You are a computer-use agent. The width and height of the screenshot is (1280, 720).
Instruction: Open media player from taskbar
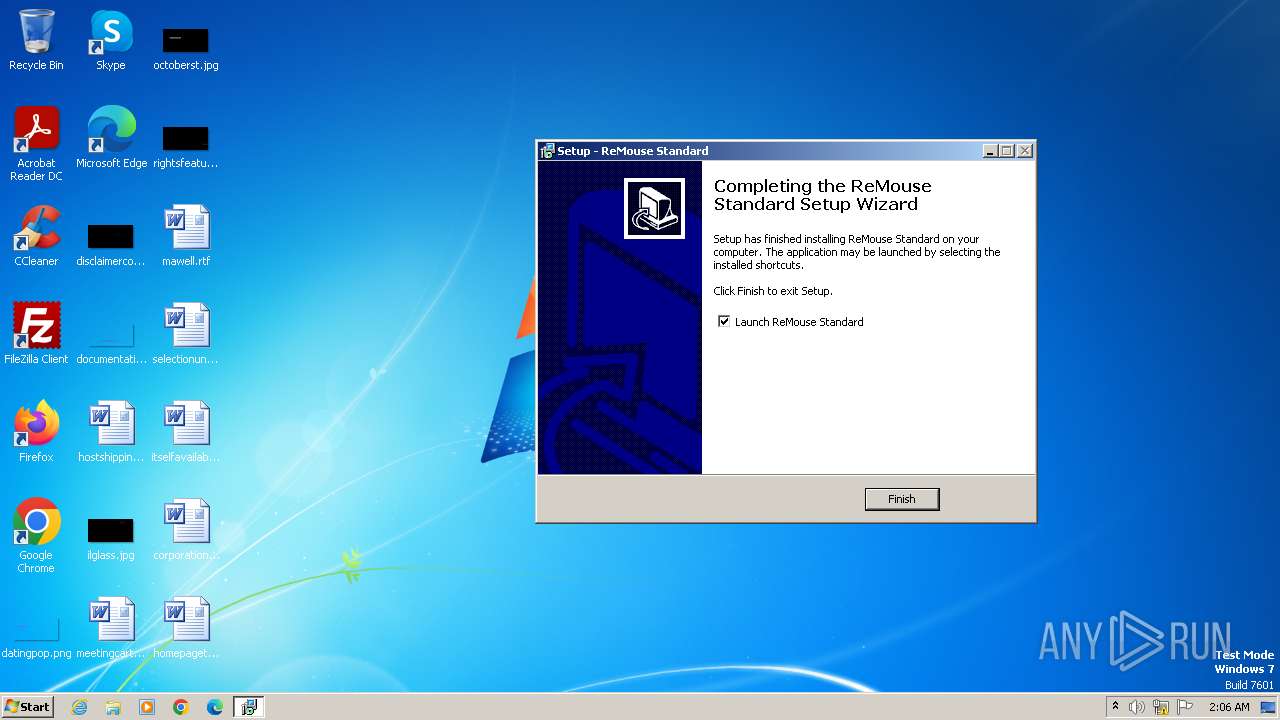point(147,707)
